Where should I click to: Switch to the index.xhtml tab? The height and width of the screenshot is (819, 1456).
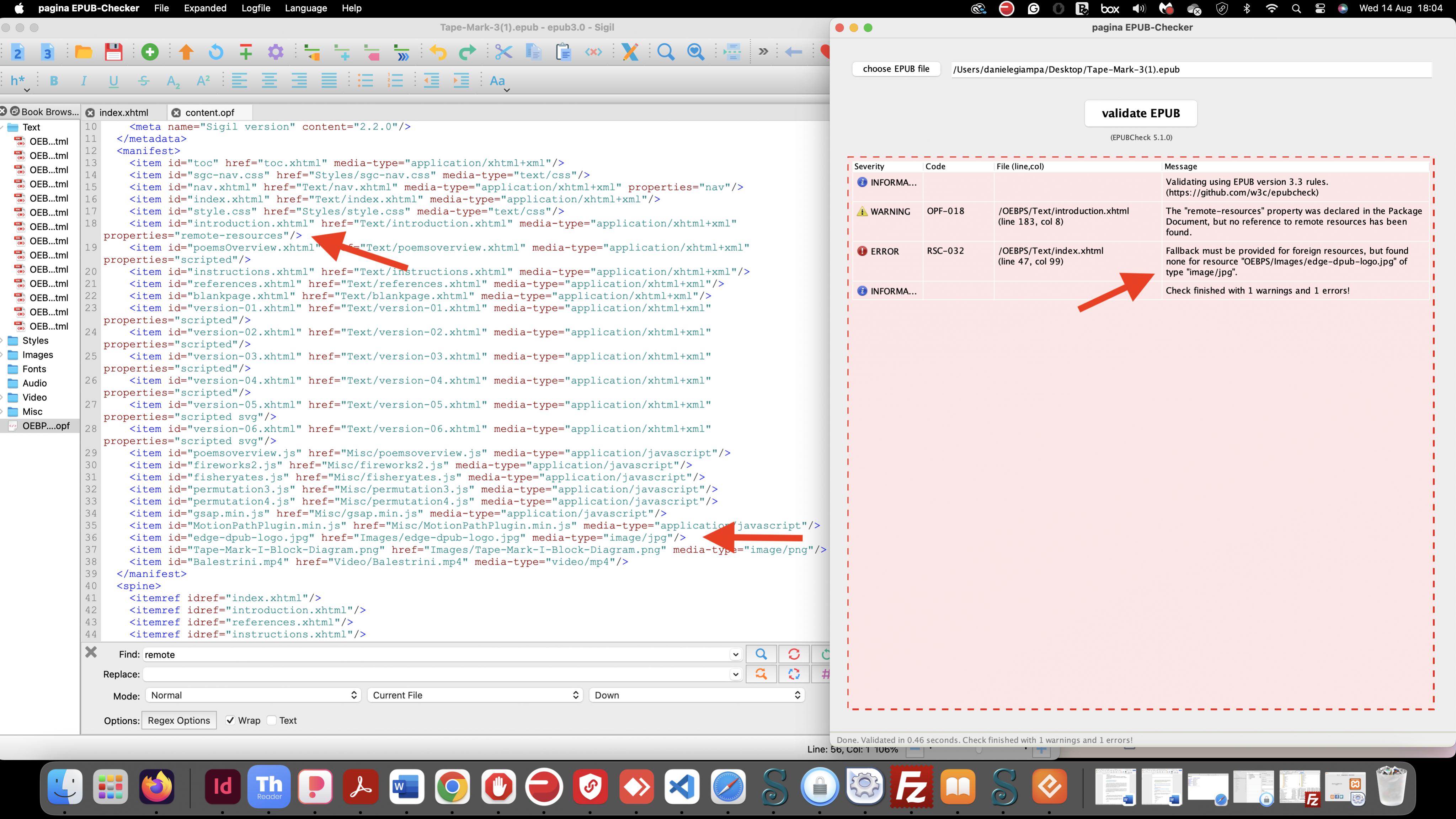(x=124, y=112)
